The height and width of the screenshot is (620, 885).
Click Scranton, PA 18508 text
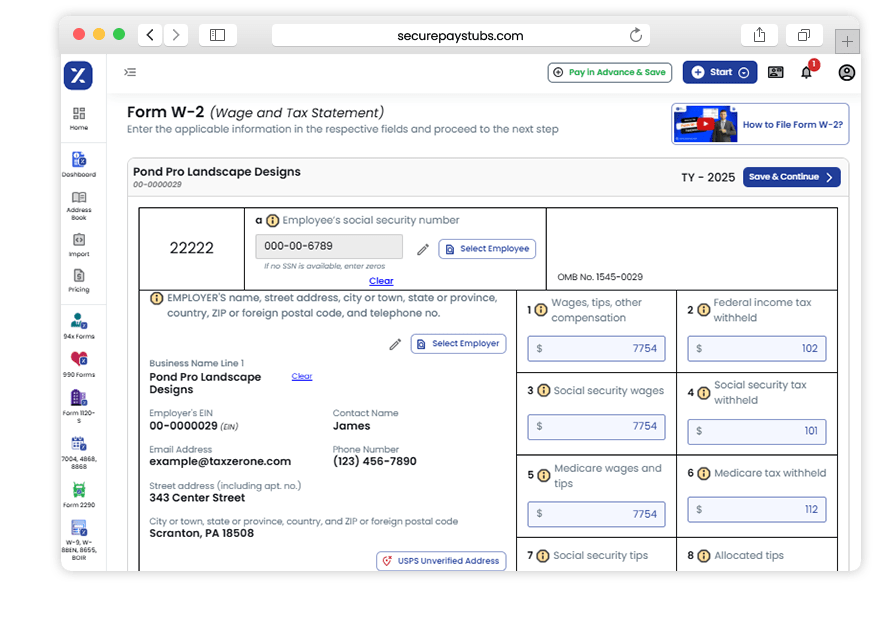coord(201,534)
